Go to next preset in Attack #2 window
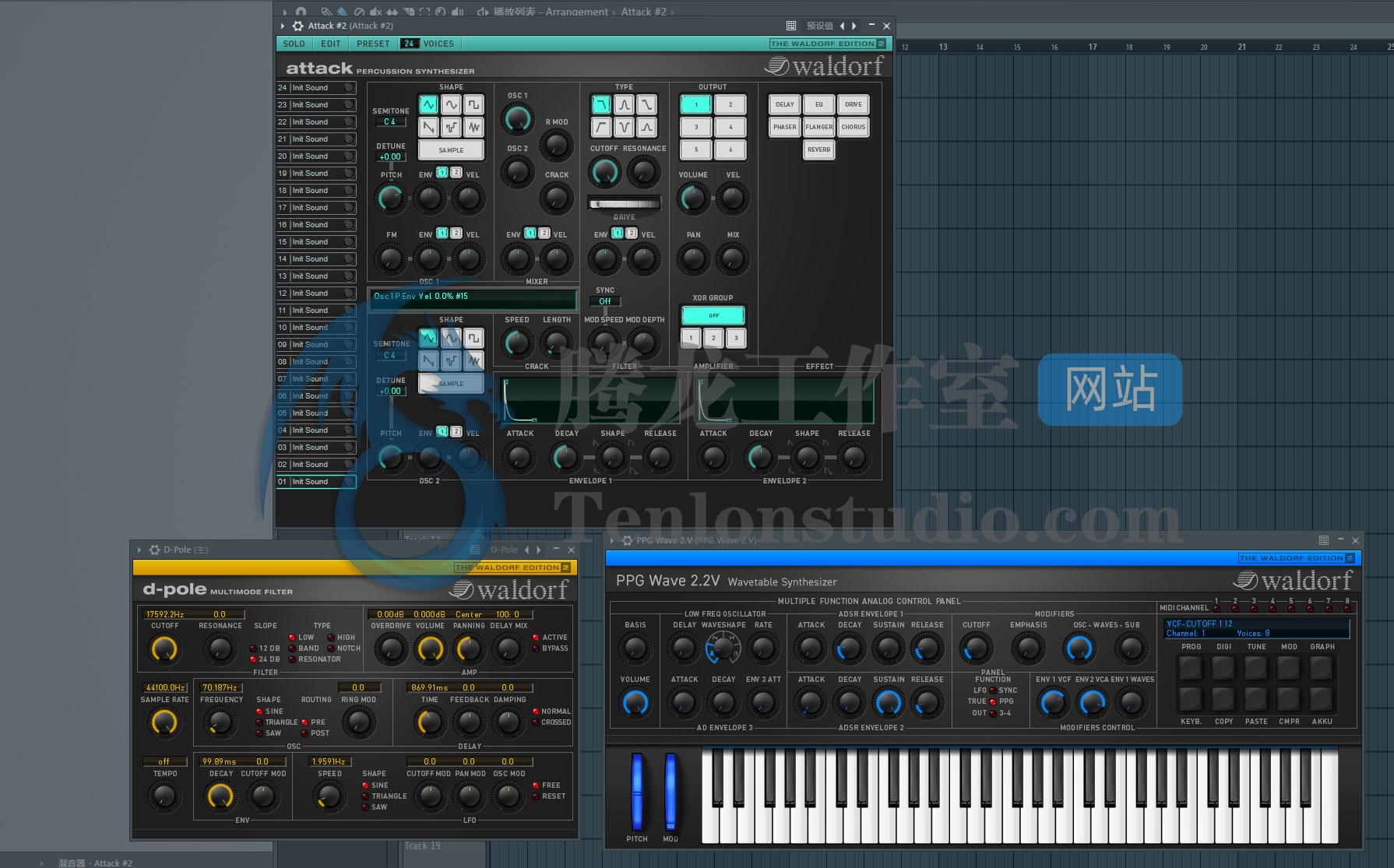Image resolution: width=1394 pixels, height=868 pixels. 854,26
